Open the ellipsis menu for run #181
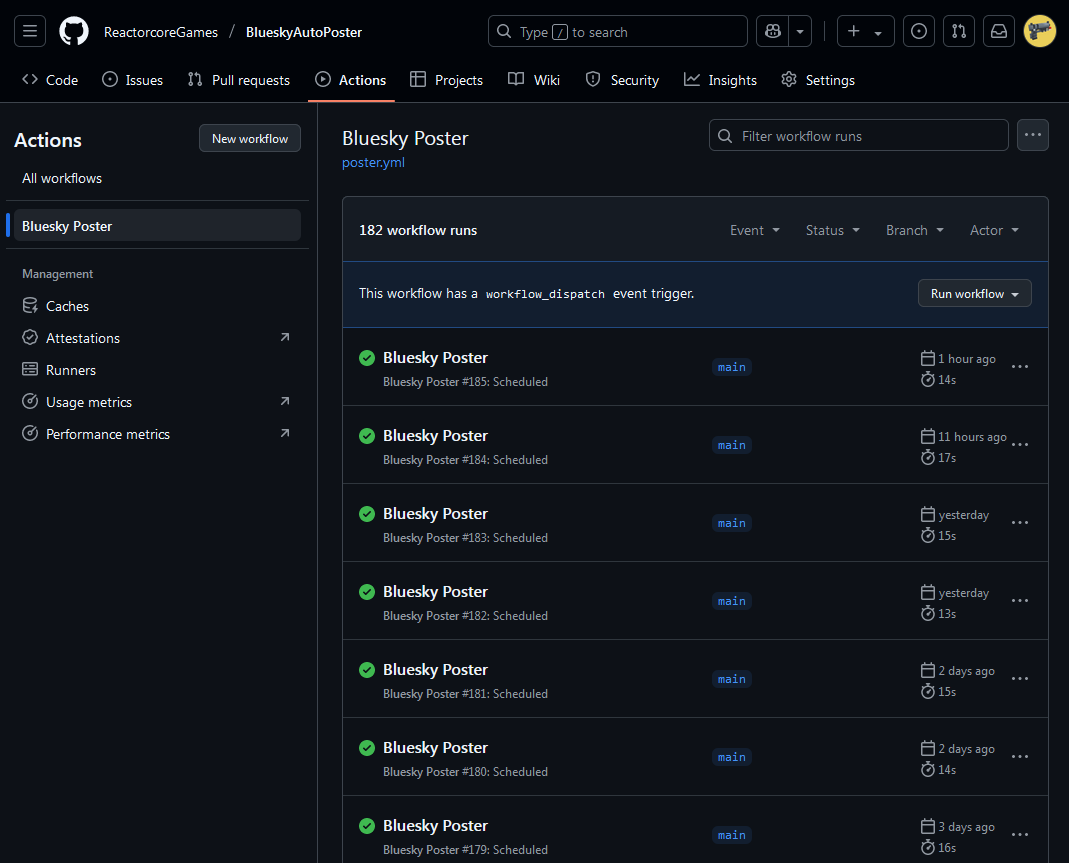Image resolution: width=1069 pixels, height=863 pixels. coord(1020,679)
